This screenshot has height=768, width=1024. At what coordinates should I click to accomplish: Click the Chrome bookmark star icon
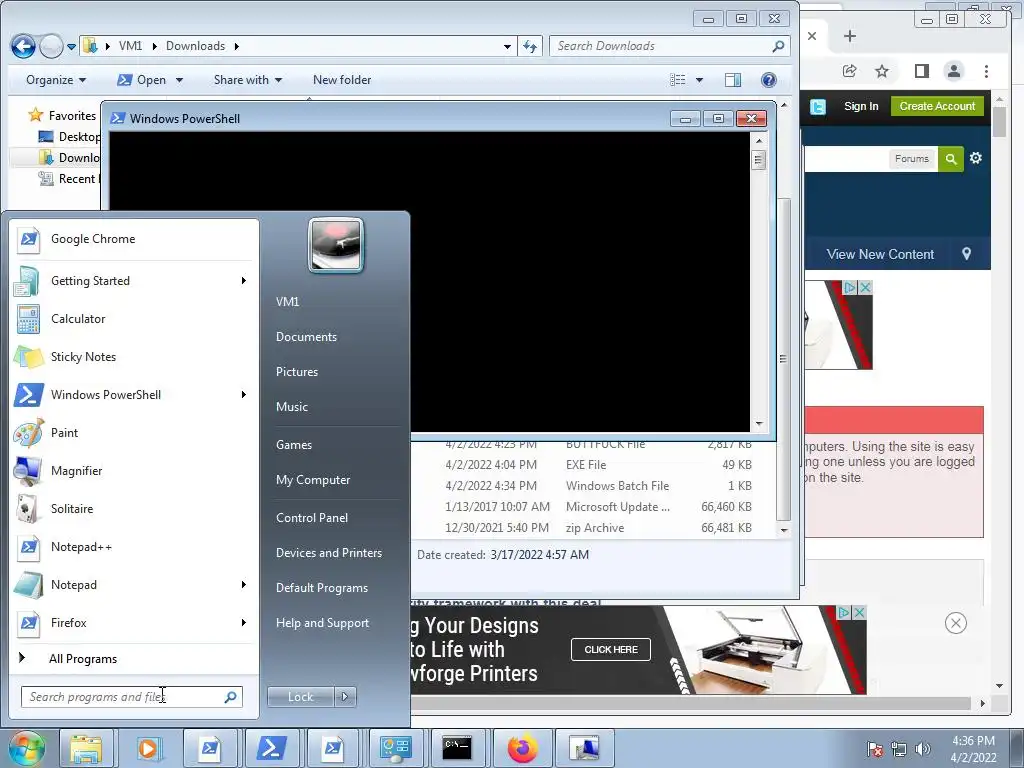click(882, 71)
